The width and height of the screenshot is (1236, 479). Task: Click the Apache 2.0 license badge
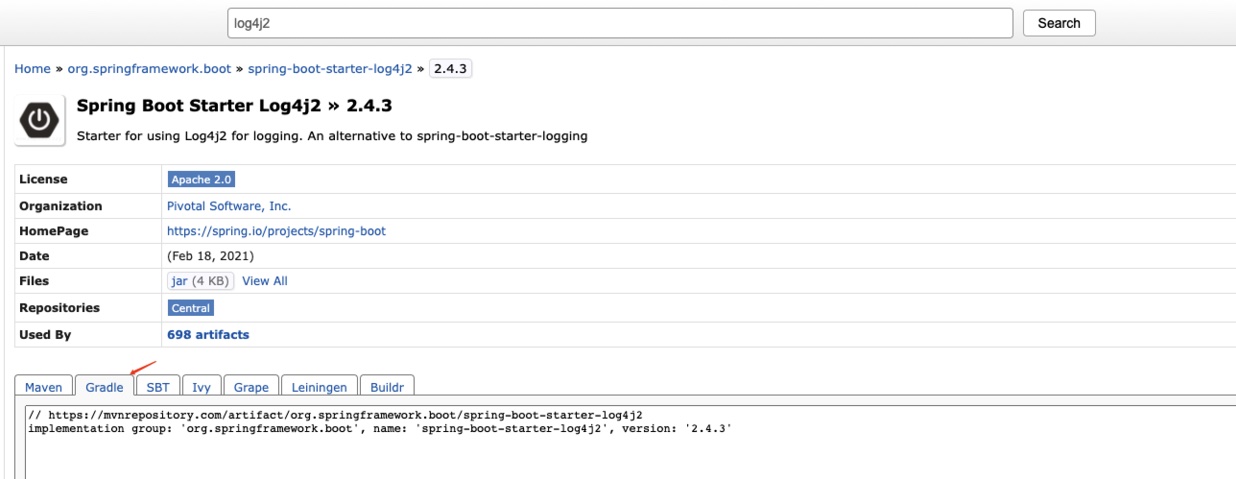point(201,180)
